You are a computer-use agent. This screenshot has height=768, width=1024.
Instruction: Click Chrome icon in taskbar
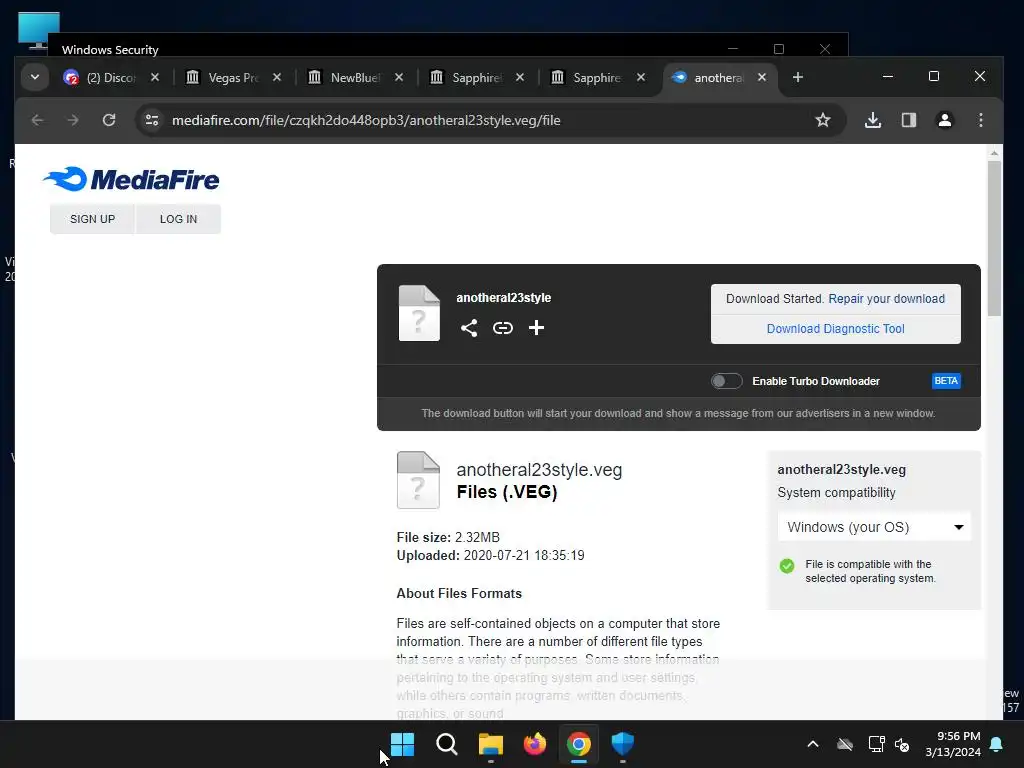(579, 744)
